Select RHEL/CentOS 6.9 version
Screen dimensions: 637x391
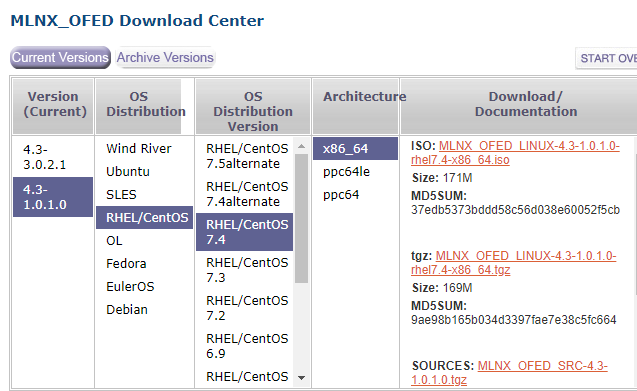click(x=245, y=346)
